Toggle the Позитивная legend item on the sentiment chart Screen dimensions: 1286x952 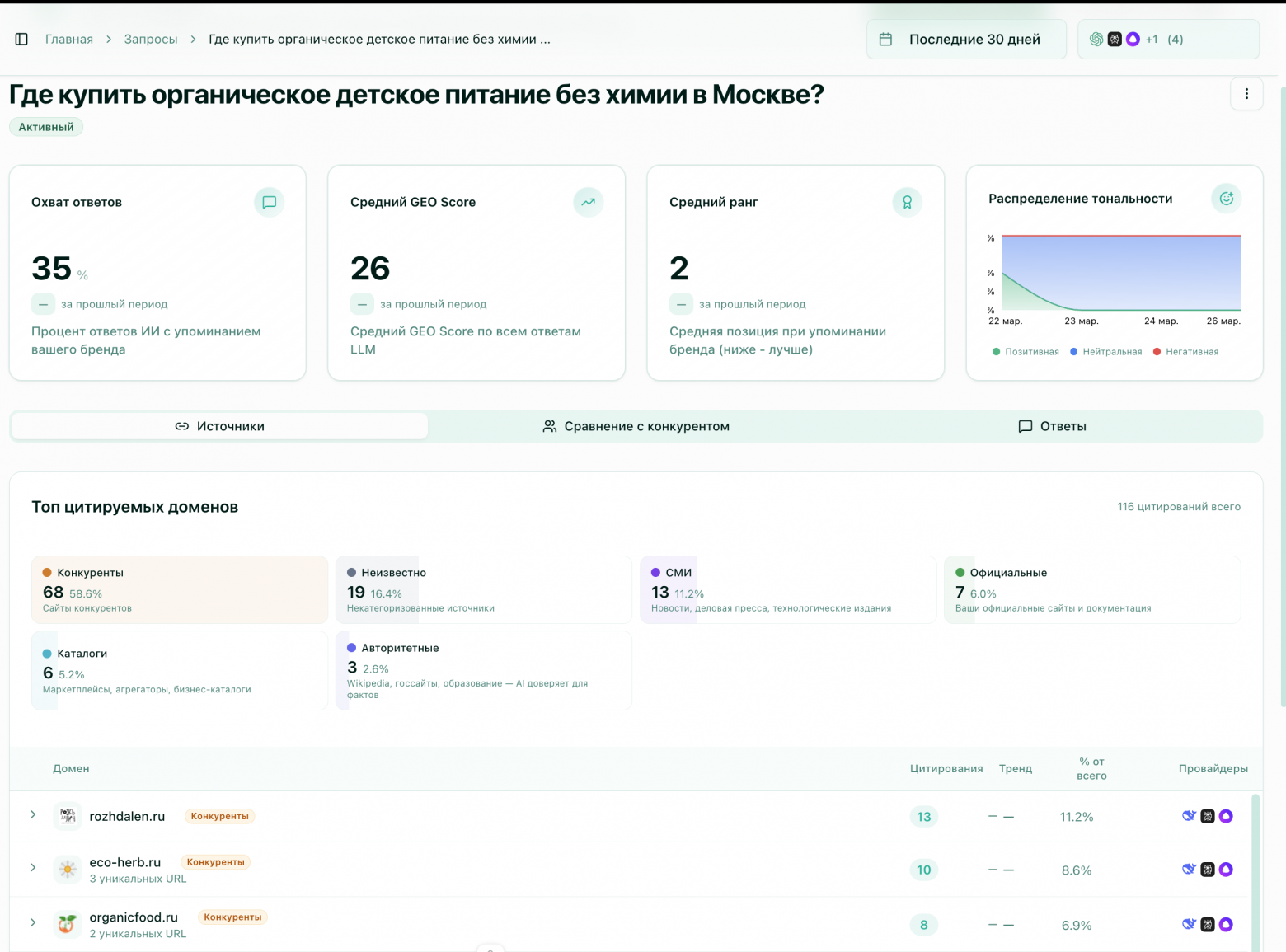1025,350
